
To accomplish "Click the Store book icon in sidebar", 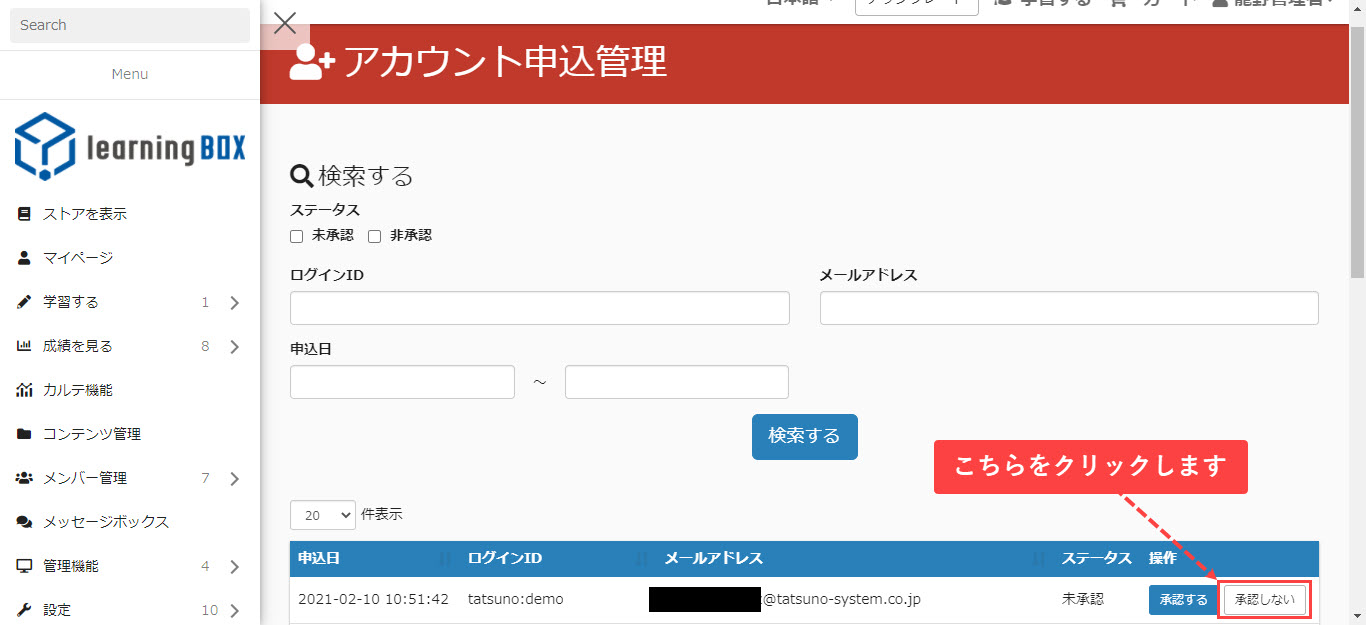I will pyautogui.click(x=24, y=214).
